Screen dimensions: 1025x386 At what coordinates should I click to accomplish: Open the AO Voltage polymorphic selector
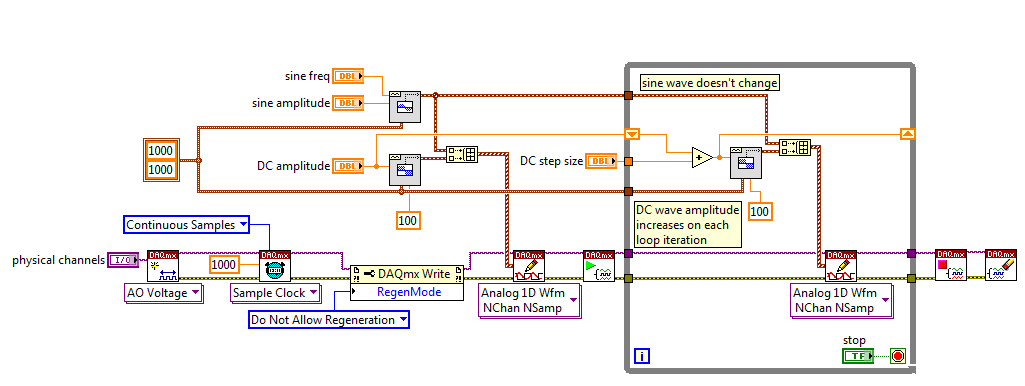point(163,294)
